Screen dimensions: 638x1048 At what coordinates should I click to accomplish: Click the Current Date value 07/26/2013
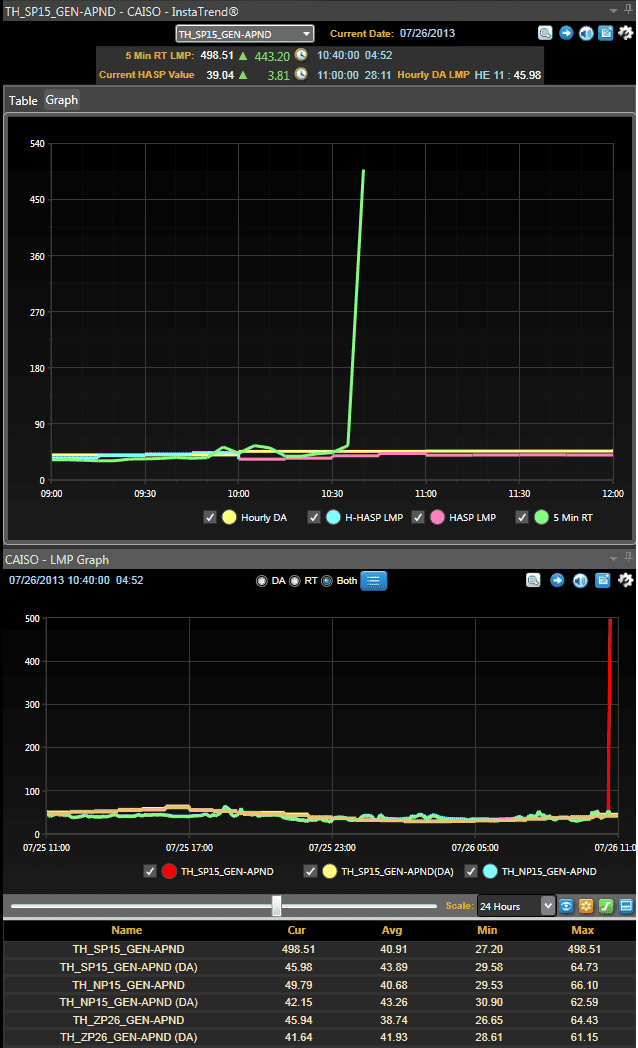point(428,33)
